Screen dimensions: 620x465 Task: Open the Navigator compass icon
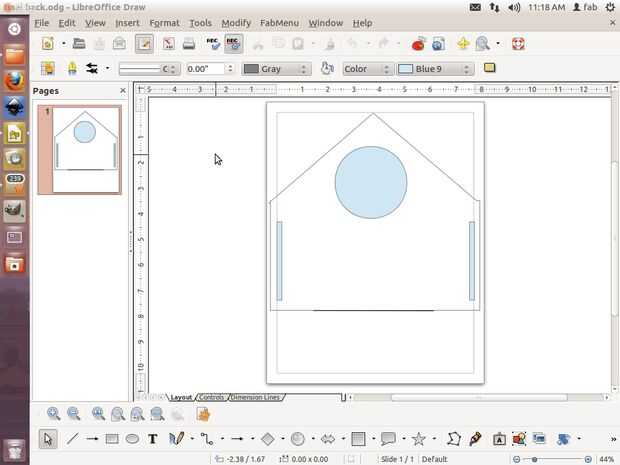pyautogui.click(x=463, y=44)
